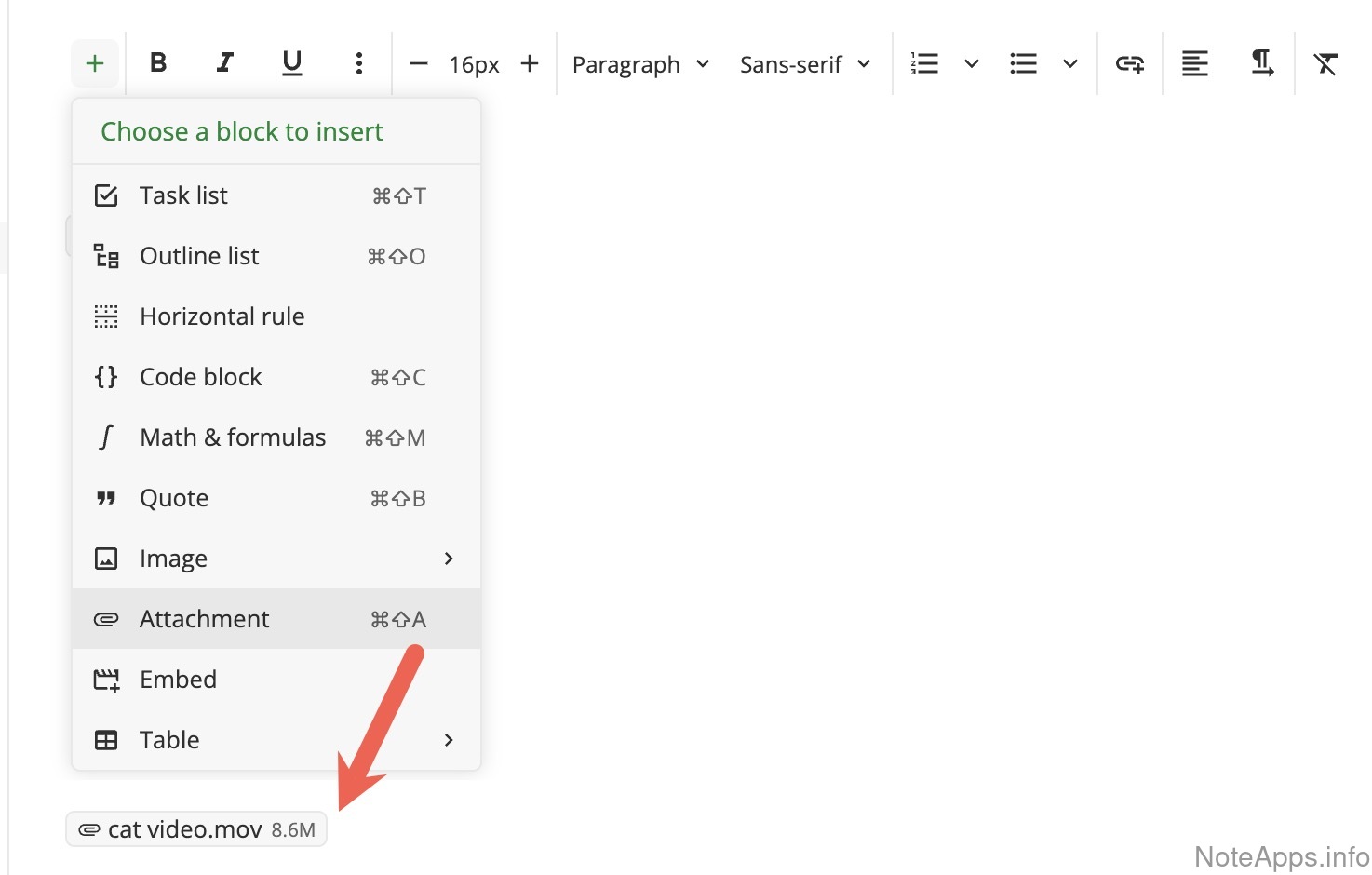Click the text alignment icon
Viewport: 1372px width, 875px height.
(1195, 63)
